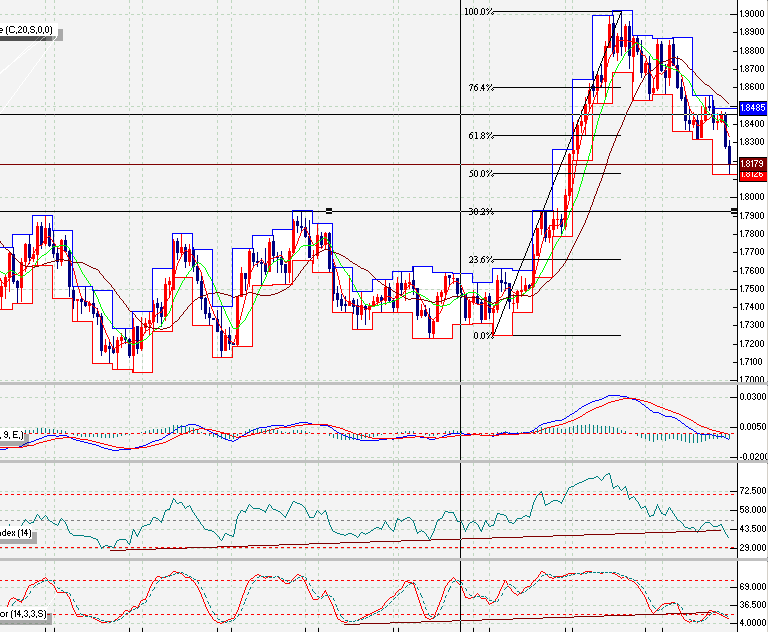Click the 72.500 level on the RSI scale
The width and height of the screenshot is (768, 632).
pos(752,492)
